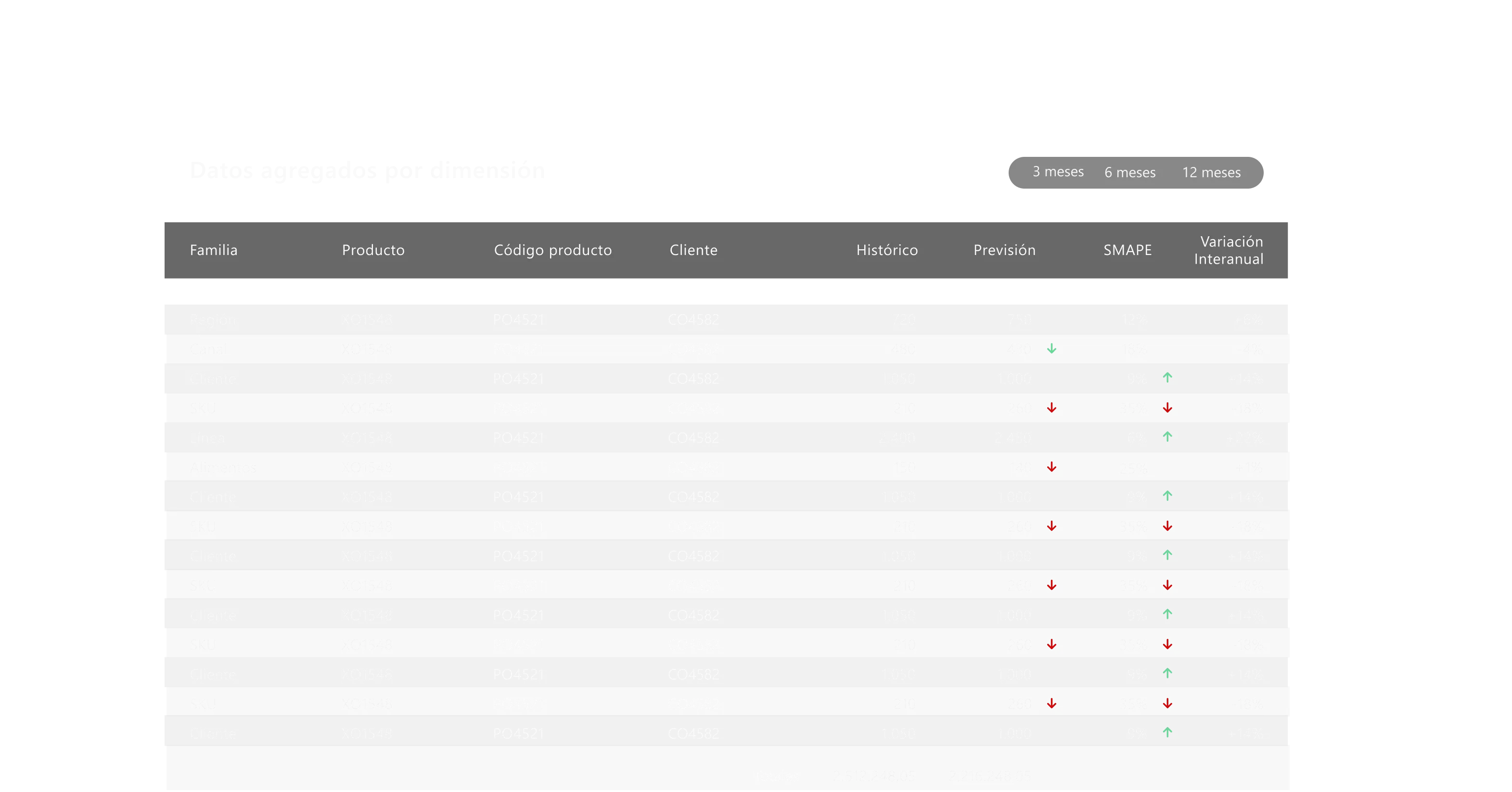This screenshot has width=1512, height=792.
Task: Click red Previsión arrow in last SKU row
Action: pyautogui.click(x=1051, y=703)
